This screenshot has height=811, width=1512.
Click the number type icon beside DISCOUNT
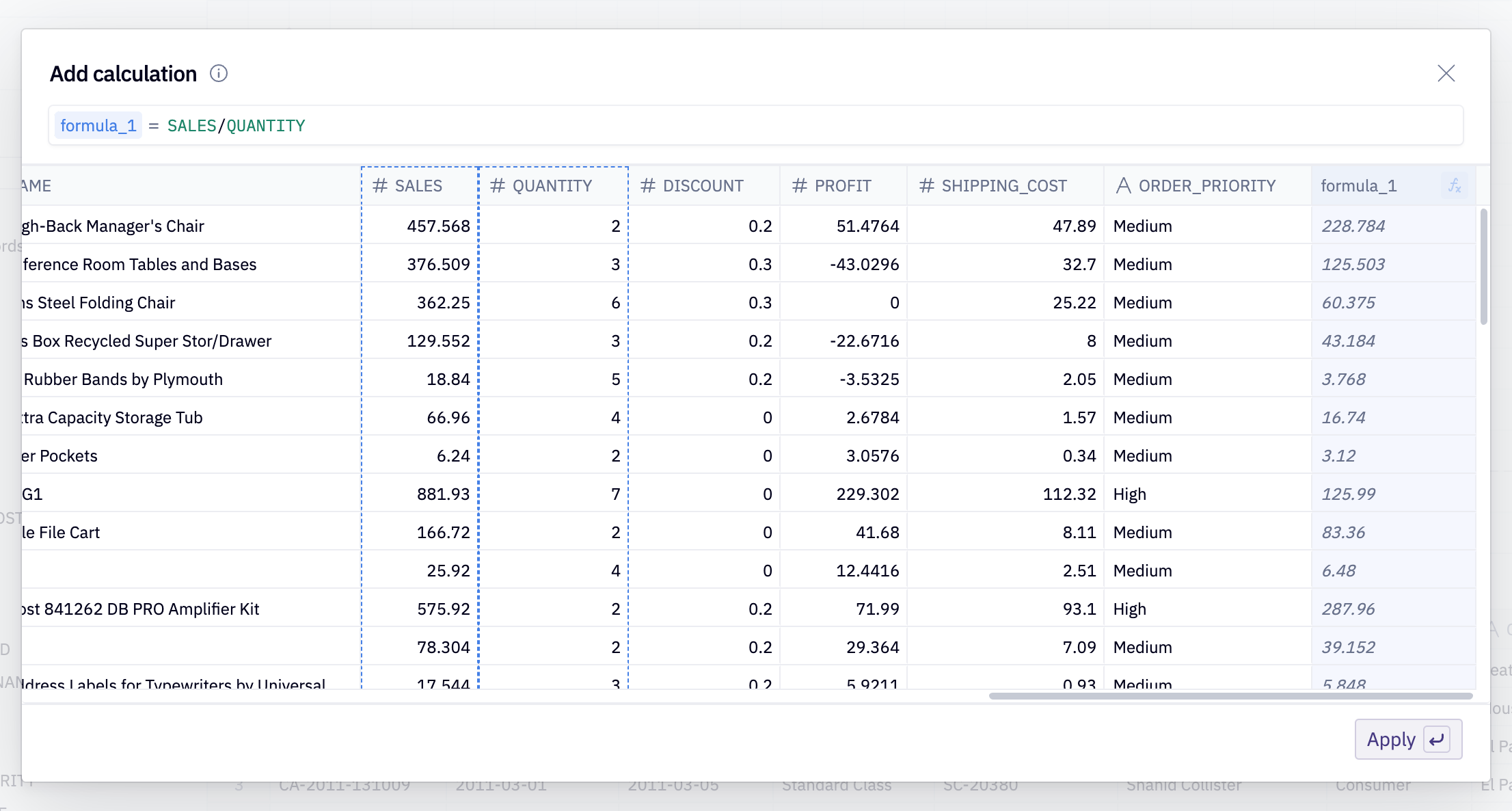click(648, 185)
